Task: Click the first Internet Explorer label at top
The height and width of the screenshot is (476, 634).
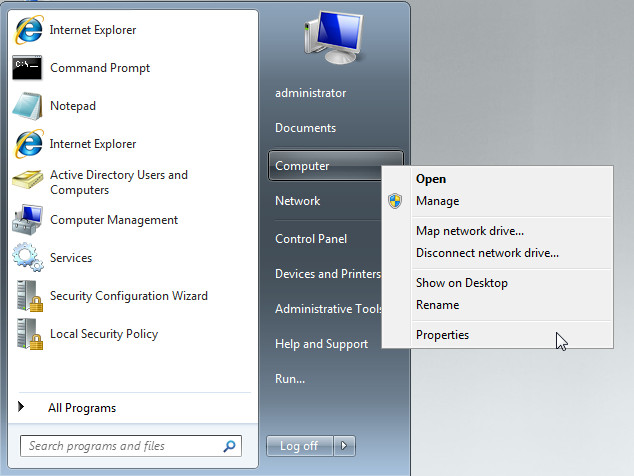Action: coord(93,30)
